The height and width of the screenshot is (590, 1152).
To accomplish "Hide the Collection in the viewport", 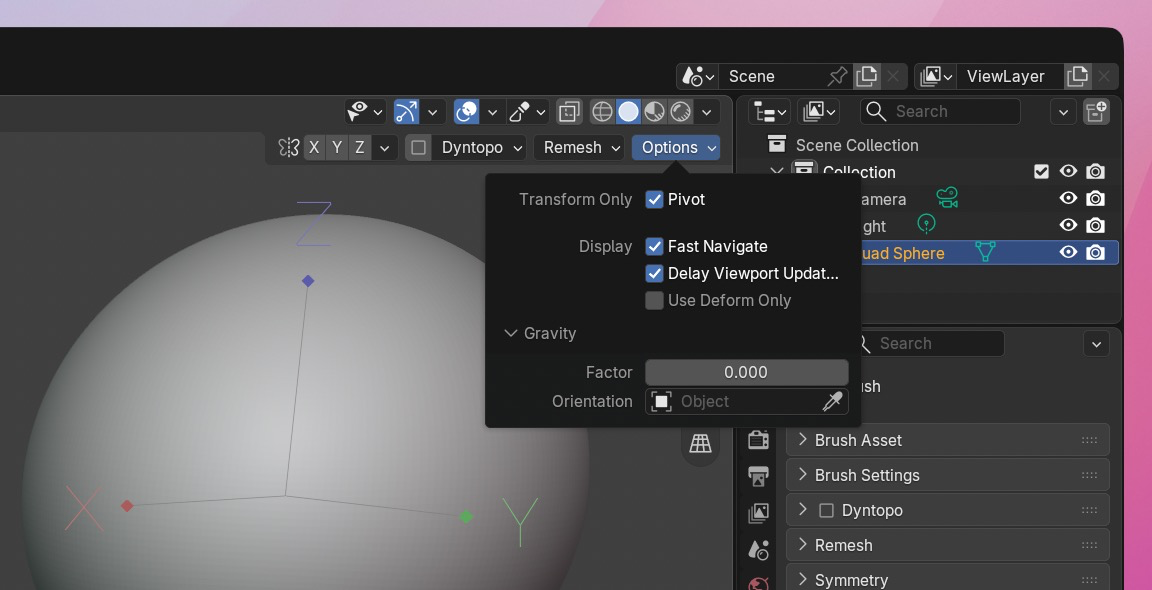I will point(1068,171).
